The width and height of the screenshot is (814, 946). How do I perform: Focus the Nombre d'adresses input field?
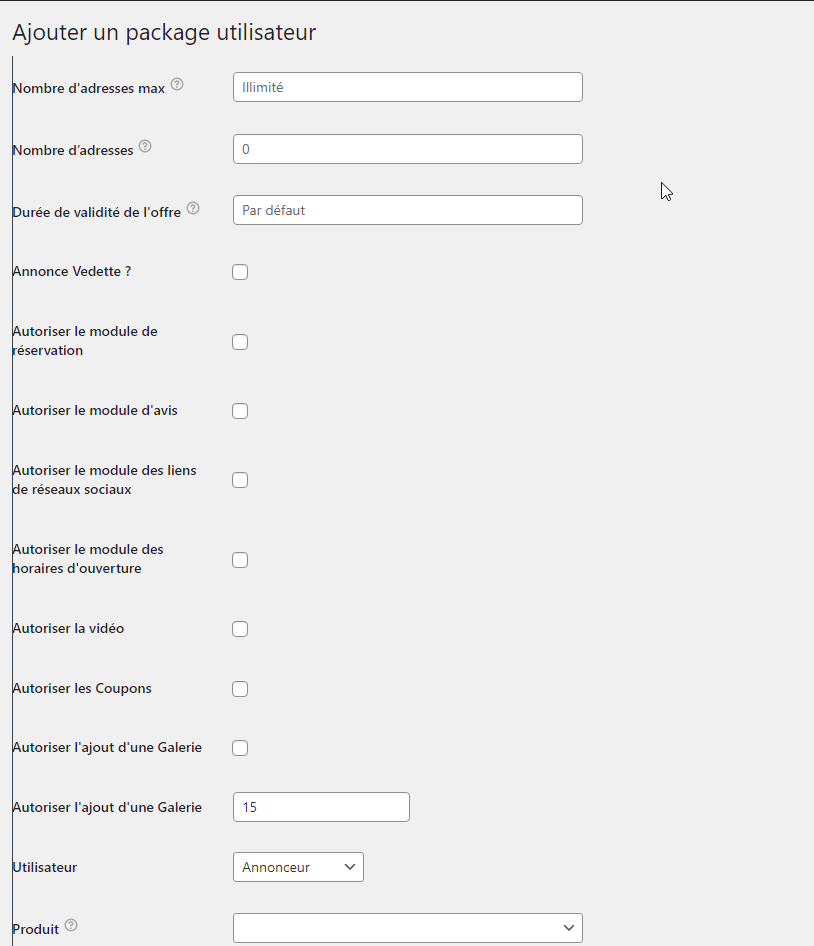(x=407, y=149)
